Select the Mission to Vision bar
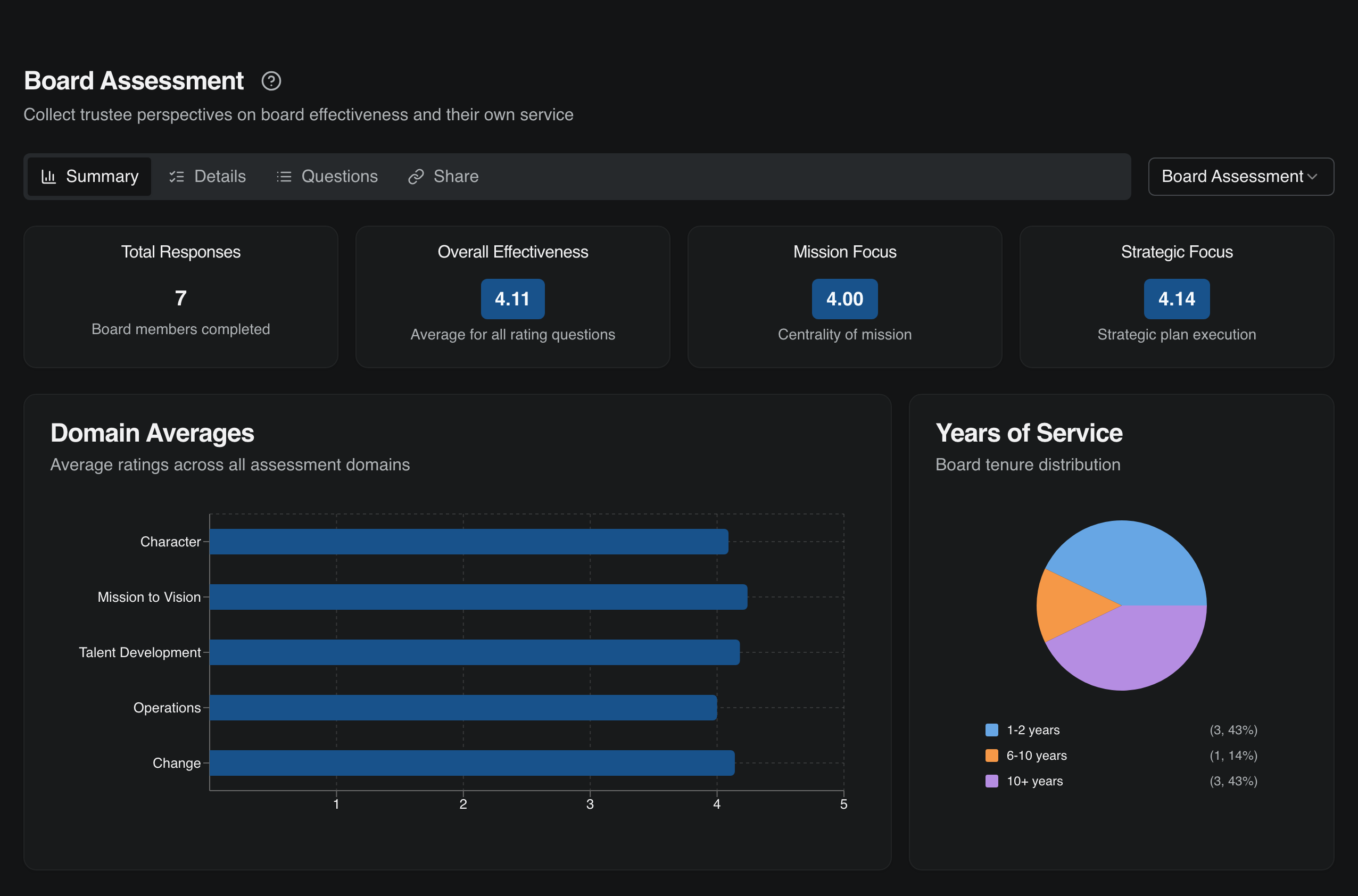 click(x=478, y=597)
